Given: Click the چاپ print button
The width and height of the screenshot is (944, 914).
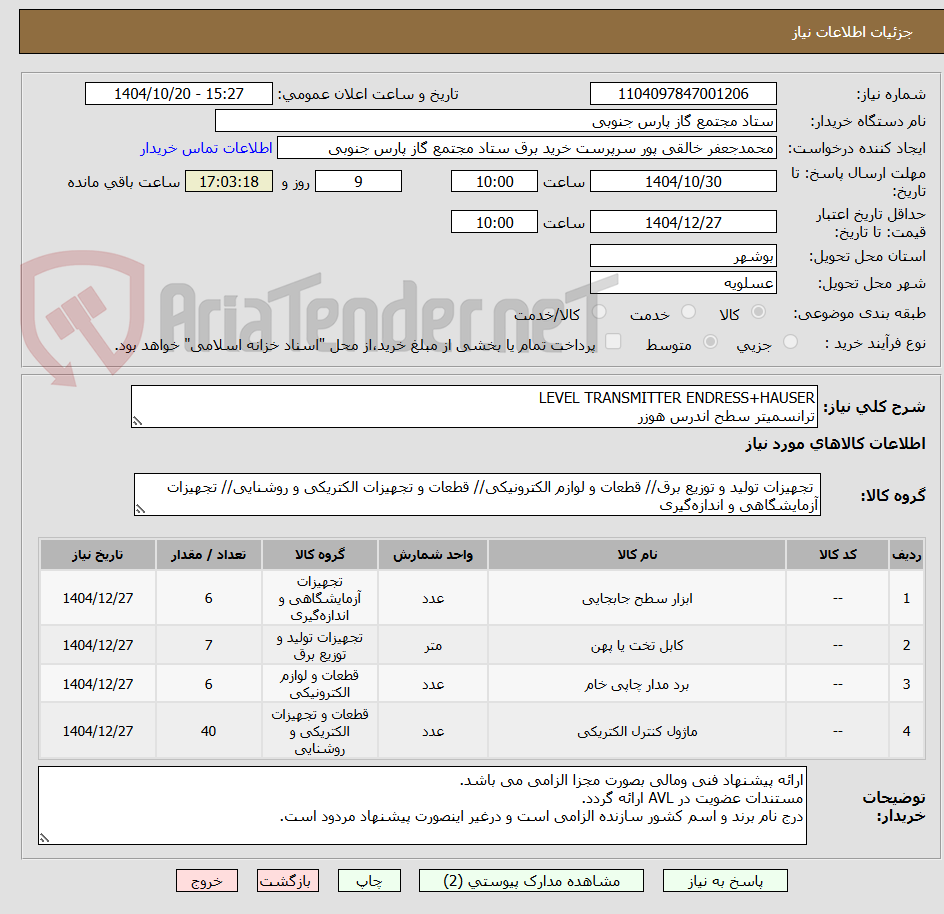Looking at the screenshot, I should tap(369, 881).
